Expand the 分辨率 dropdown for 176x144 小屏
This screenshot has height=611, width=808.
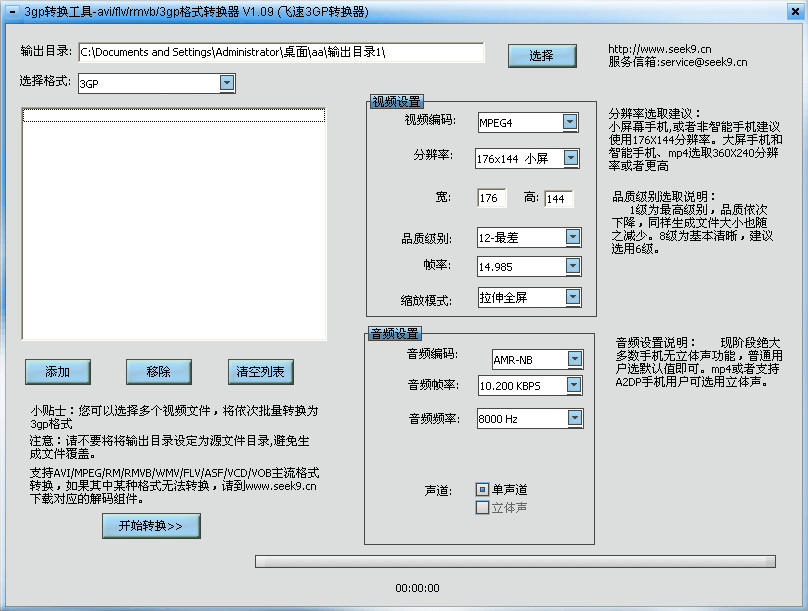pyautogui.click(x=570, y=158)
